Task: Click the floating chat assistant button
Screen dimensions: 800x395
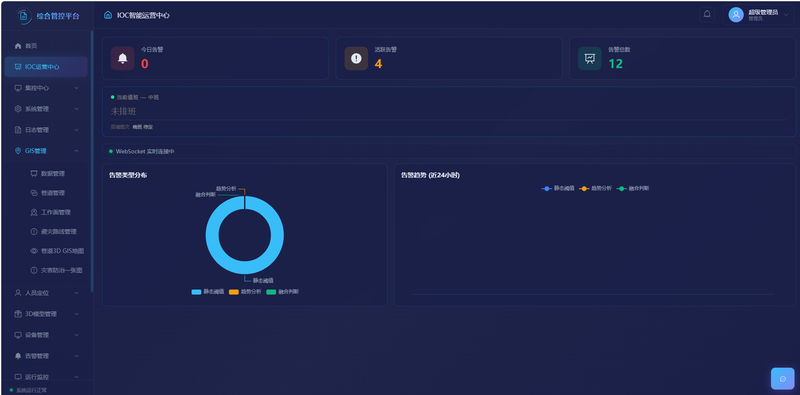Action: click(782, 379)
